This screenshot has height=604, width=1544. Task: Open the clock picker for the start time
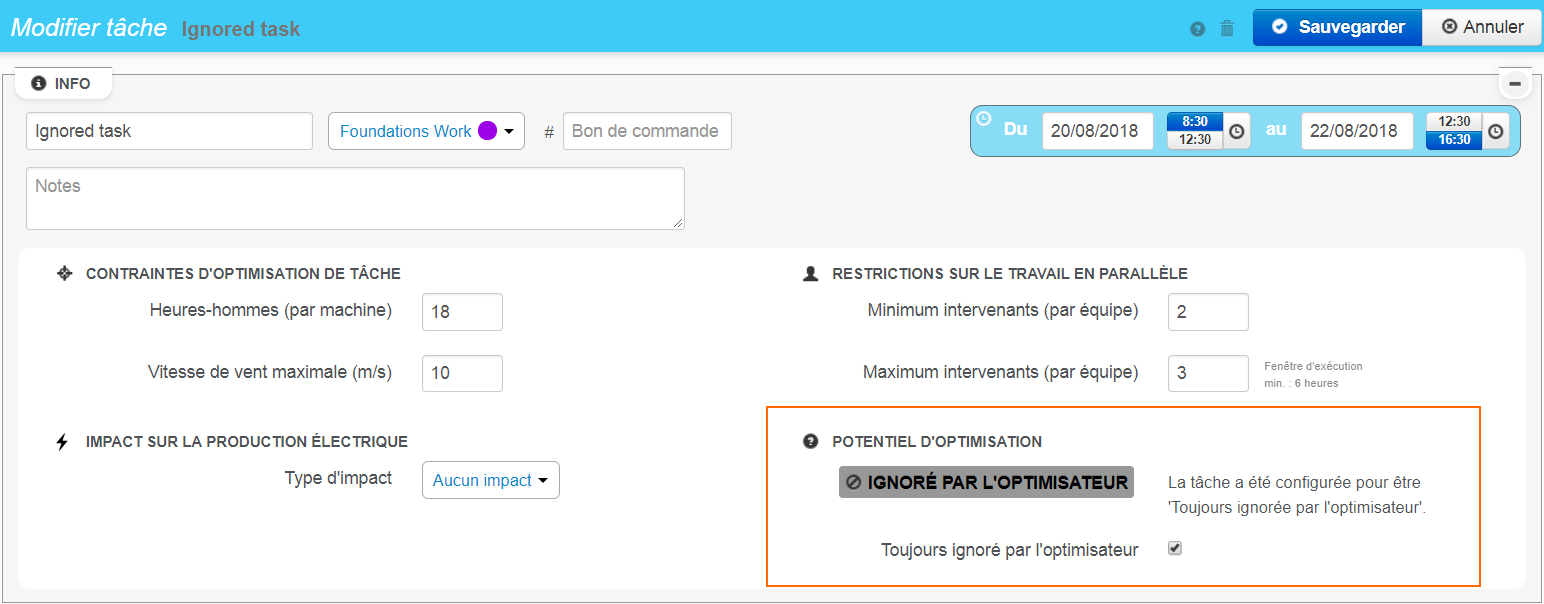(x=1236, y=130)
